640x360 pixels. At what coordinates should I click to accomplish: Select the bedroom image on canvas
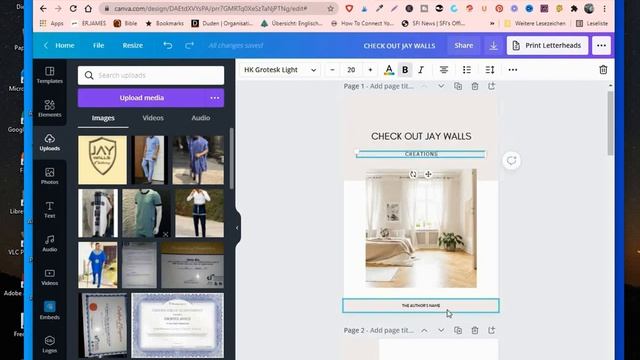pos(421,229)
